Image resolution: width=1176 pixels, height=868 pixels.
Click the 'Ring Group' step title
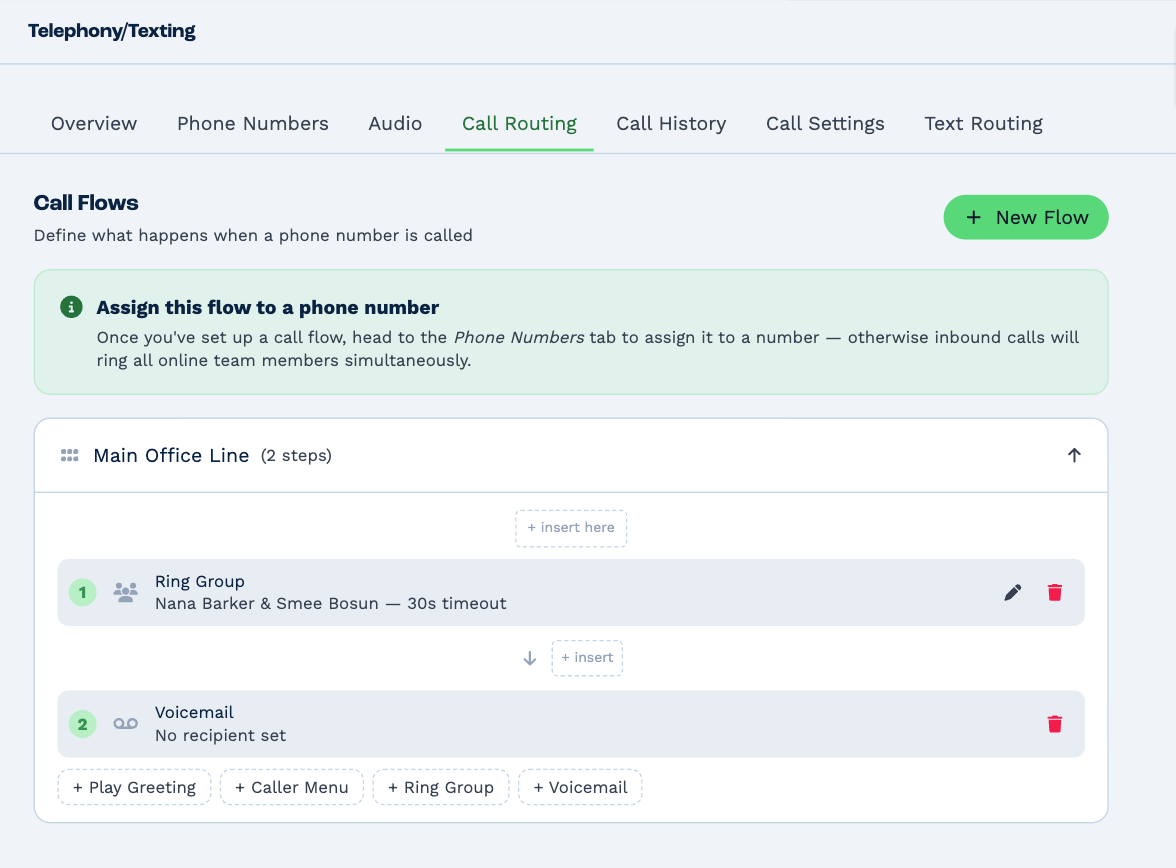[x=200, y=581]
